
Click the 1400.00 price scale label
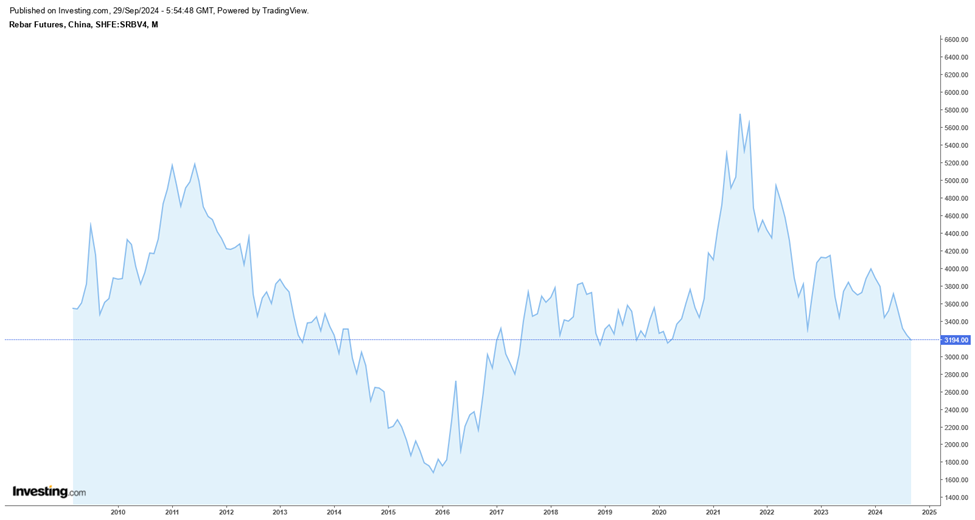click(956, 498)
